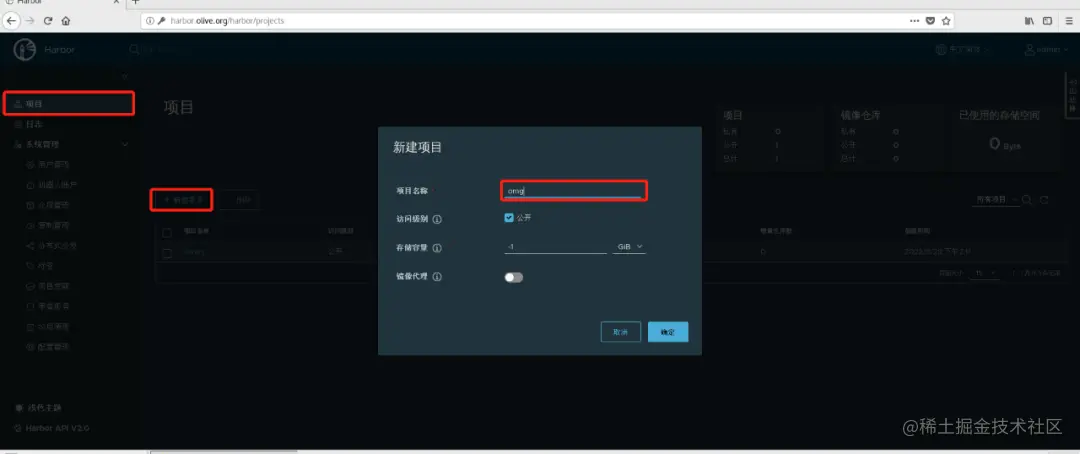1080x454 pixels.
Task: Click the browser forward arrow
Action: click(30, 21)
